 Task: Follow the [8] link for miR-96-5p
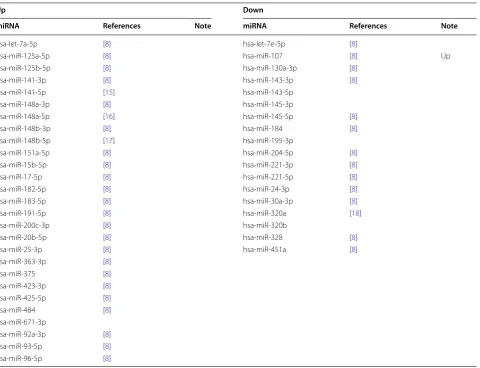pos(107,359)
